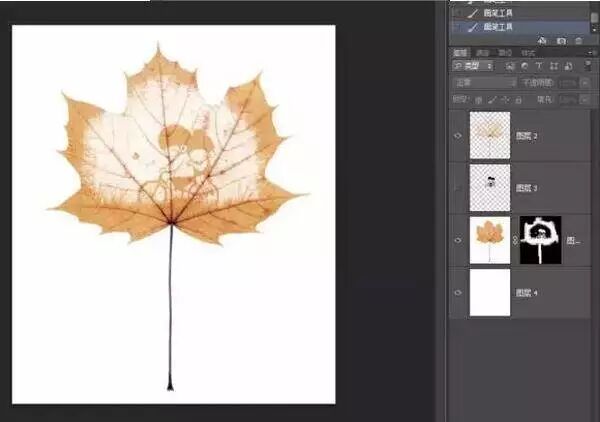Lock image pixels brush icon

492,100
